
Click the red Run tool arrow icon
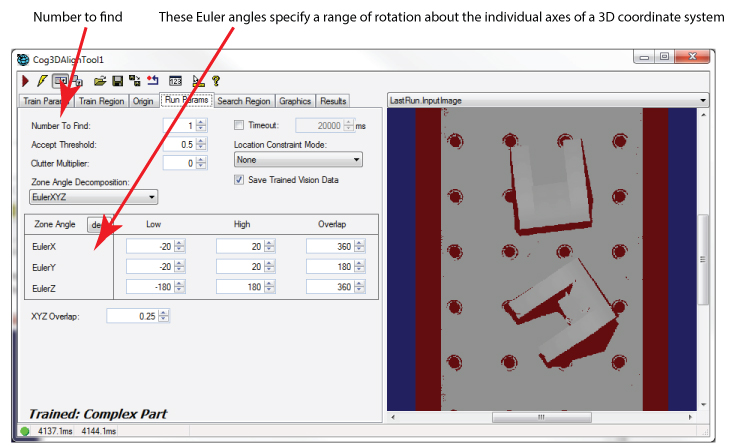(x=26, y=80)
